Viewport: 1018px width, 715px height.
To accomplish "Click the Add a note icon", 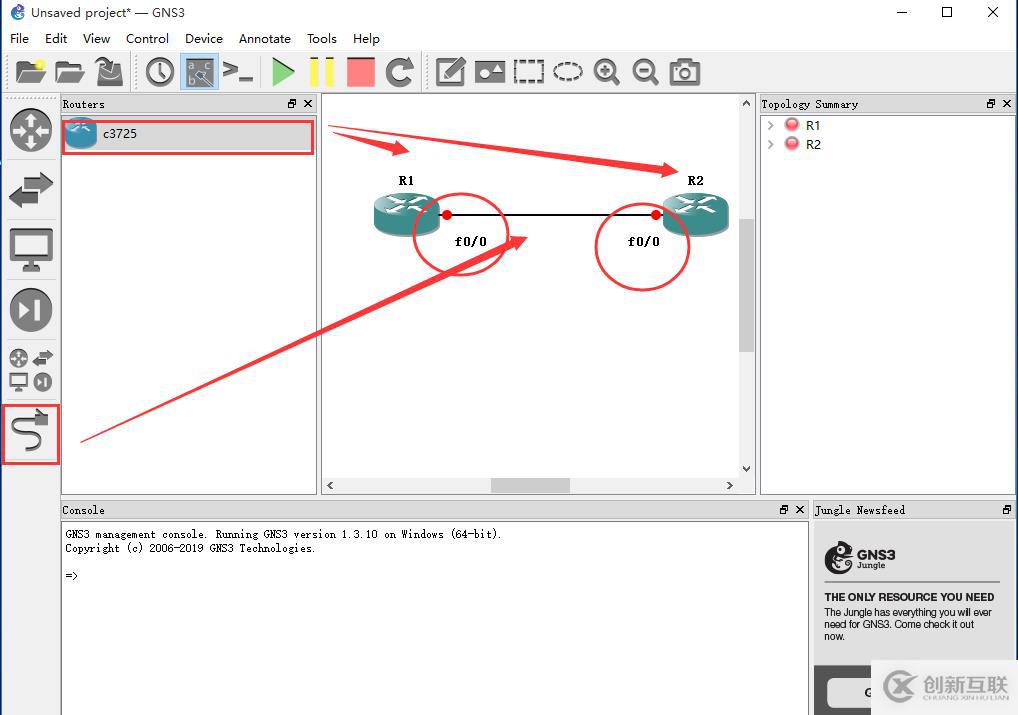I will [451, 71].
